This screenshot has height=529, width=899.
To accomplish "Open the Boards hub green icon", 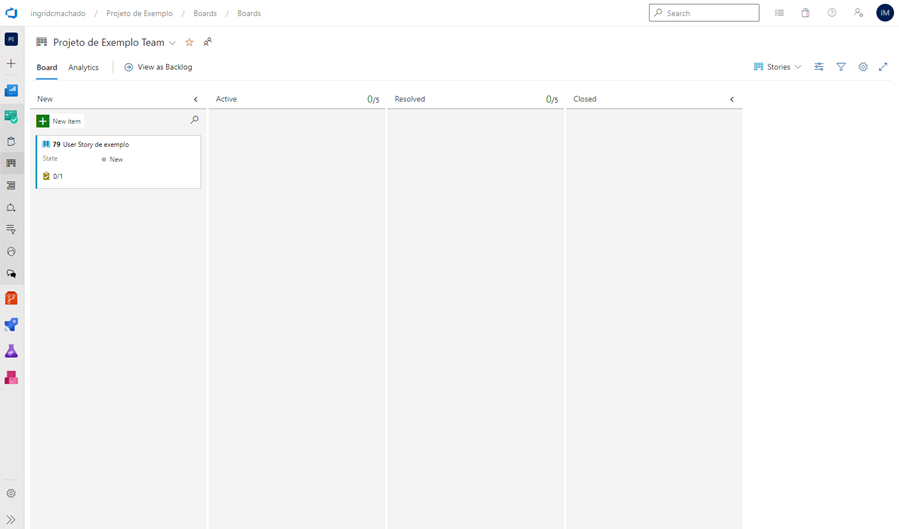I will coord(11,116).
